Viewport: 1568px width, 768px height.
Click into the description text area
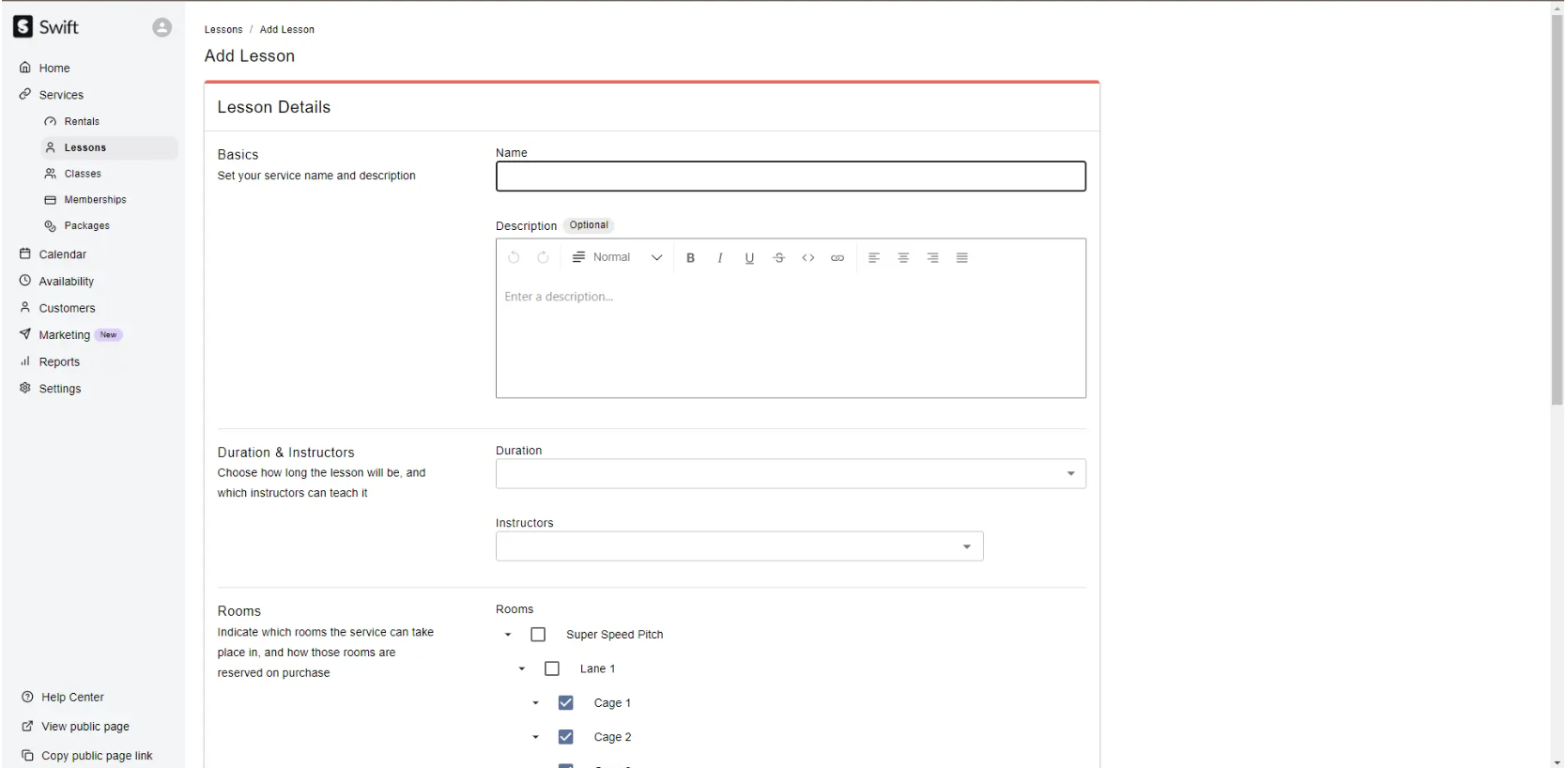pyautogui.click(x=791, y=336)
